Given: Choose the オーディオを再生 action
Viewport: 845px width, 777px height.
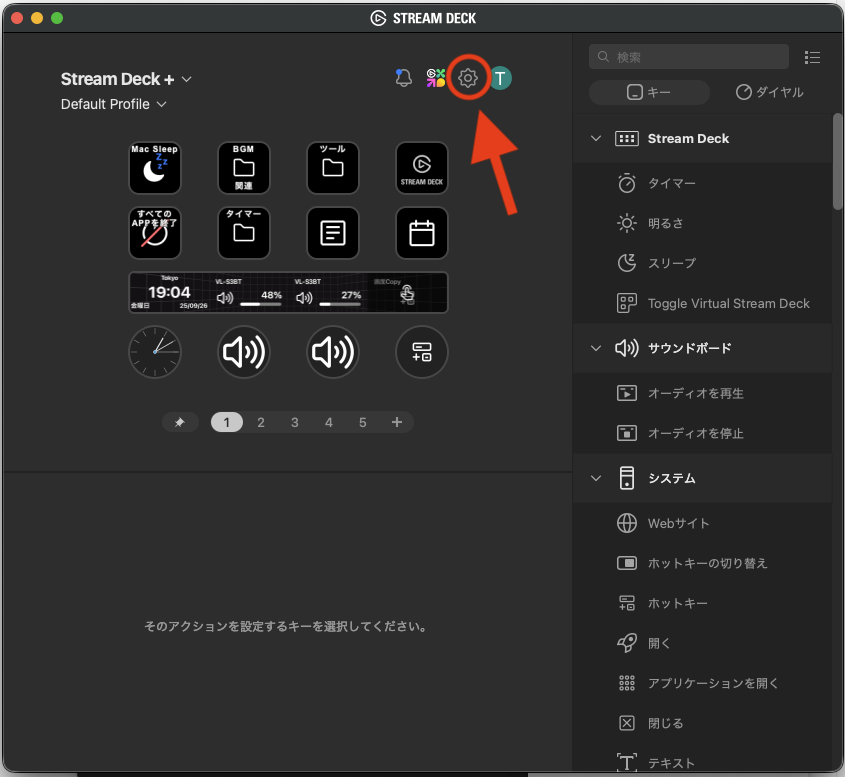Looking at the screenshot, I should tap(703, 393).
